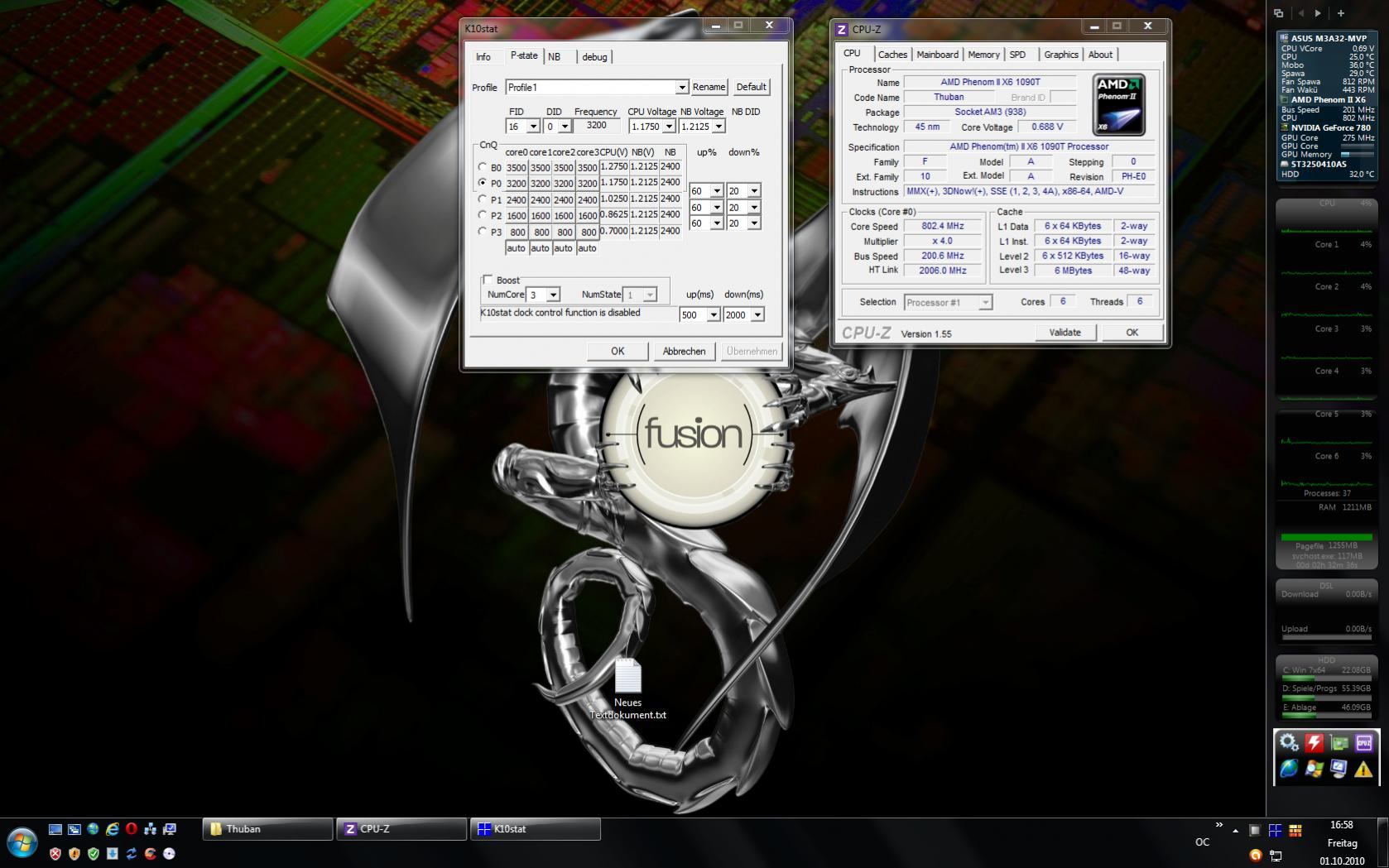Click the network connection tray icon
This screenshot has height=868, width=1389.
coord(1275,855)
